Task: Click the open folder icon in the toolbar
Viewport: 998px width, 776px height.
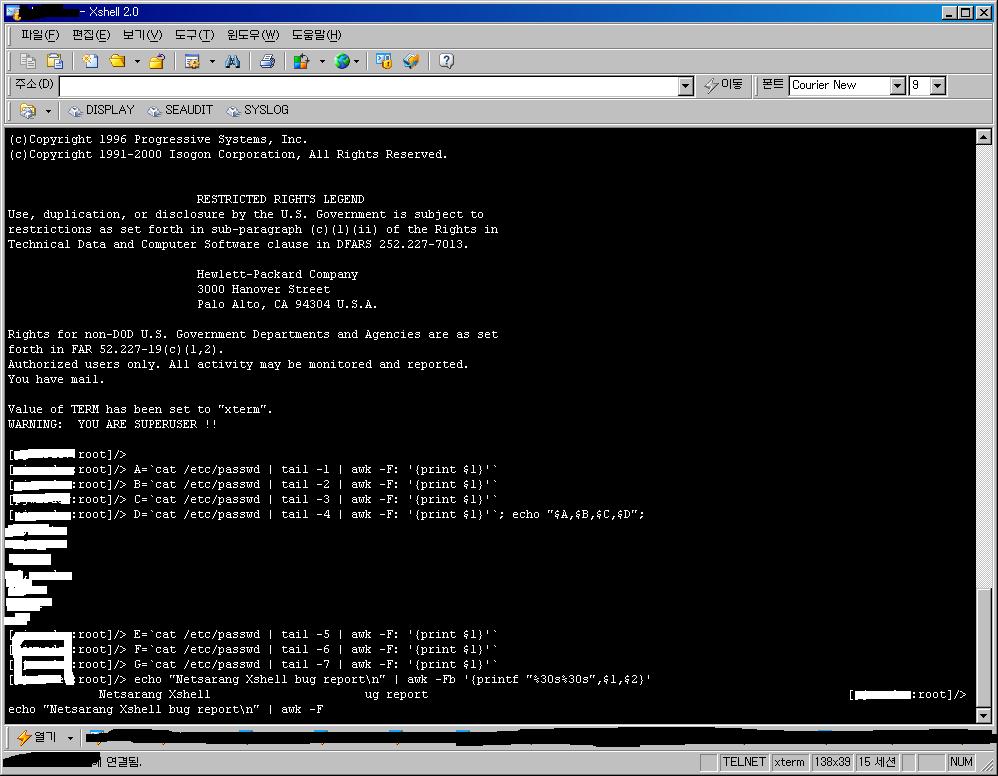Action: tap(117, 61)
